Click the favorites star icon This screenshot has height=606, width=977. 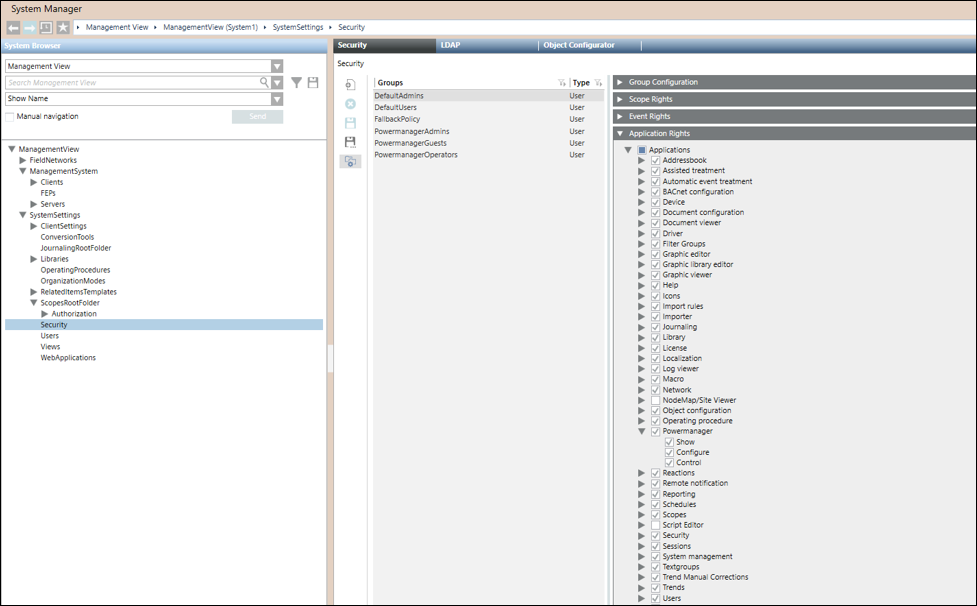point(62,27)
